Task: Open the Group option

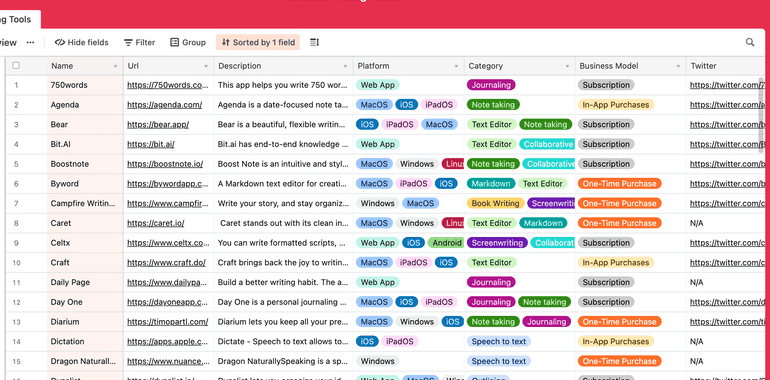Action: coord(188,42)
